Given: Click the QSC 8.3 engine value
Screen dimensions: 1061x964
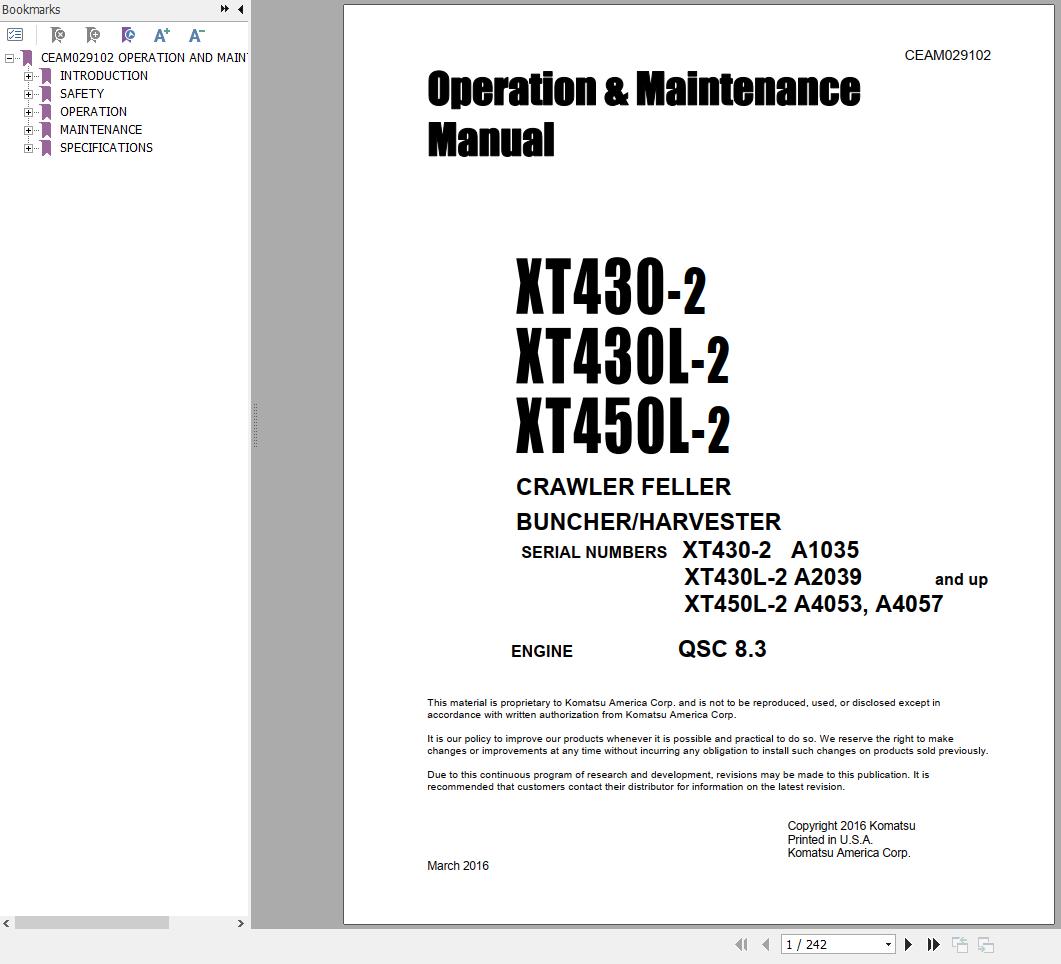Looking at the screenshot, I should click(x=722, y=649).
